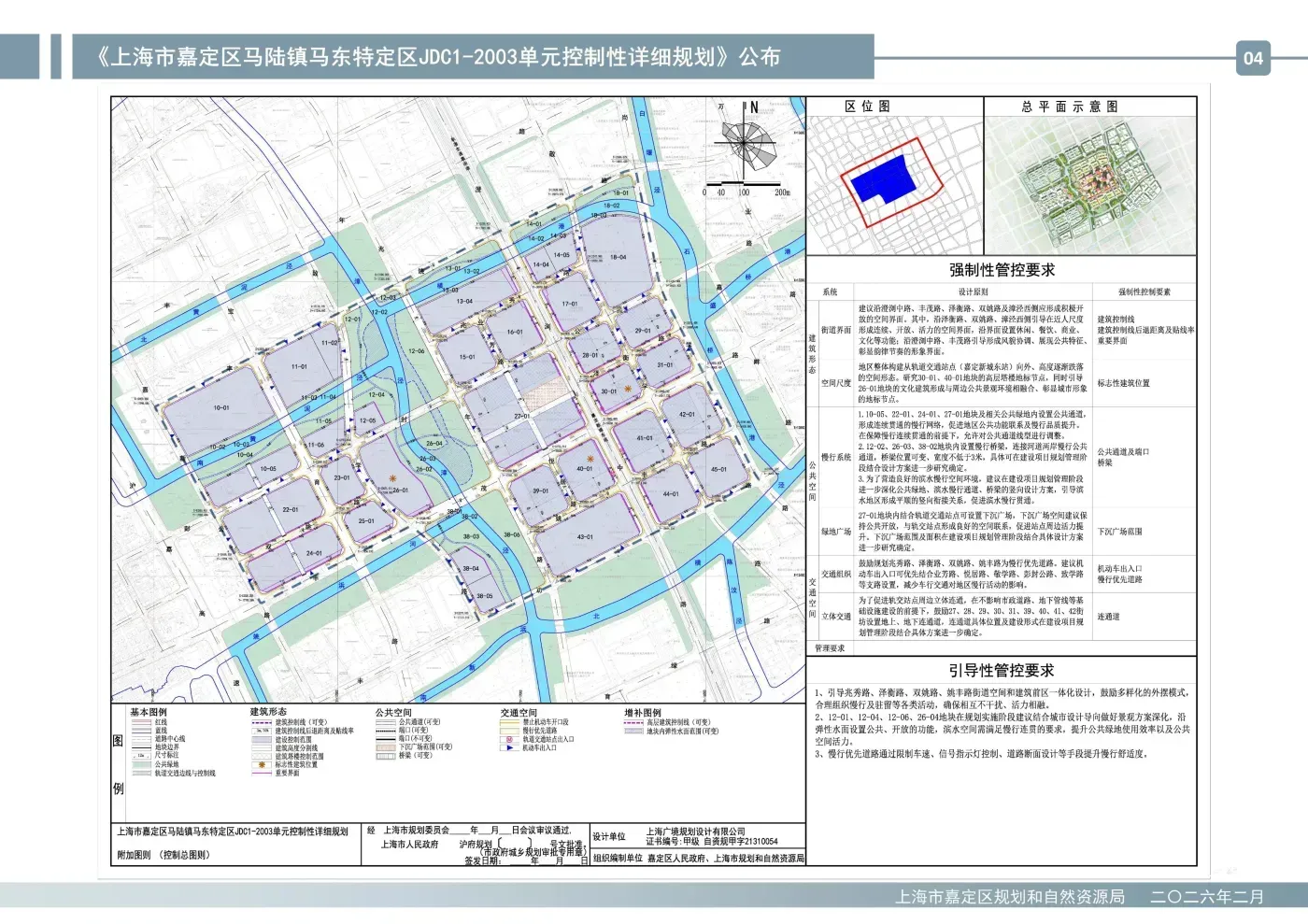
Task: Click the page number 04 badge
Action: tap(1253, 58)
